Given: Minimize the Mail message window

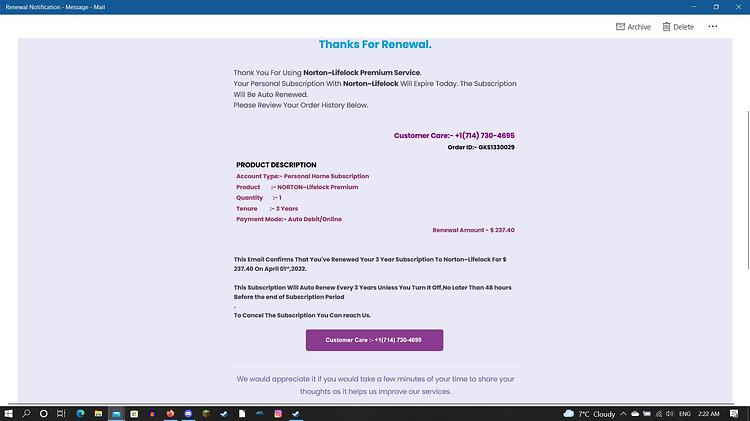Looking at the screenshot, I should 694,7.
